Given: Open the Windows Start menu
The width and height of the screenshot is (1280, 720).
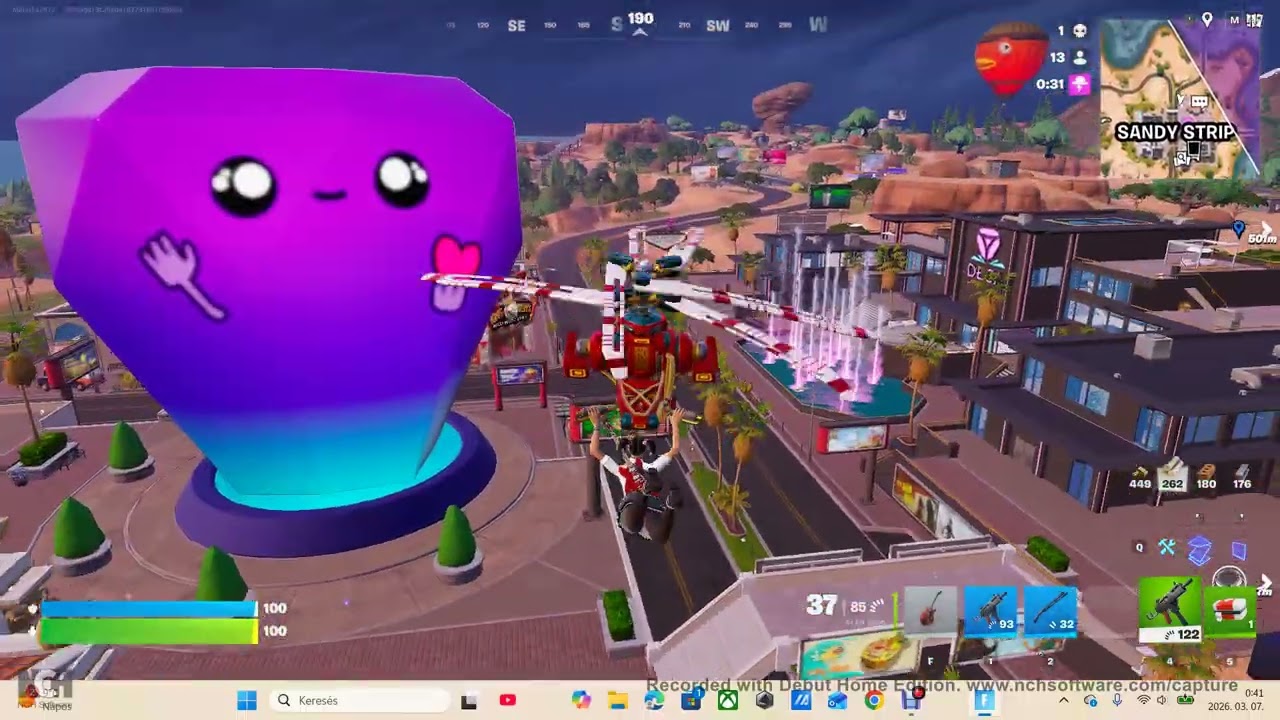Looking at the screenshot, I should pos(246,701).
